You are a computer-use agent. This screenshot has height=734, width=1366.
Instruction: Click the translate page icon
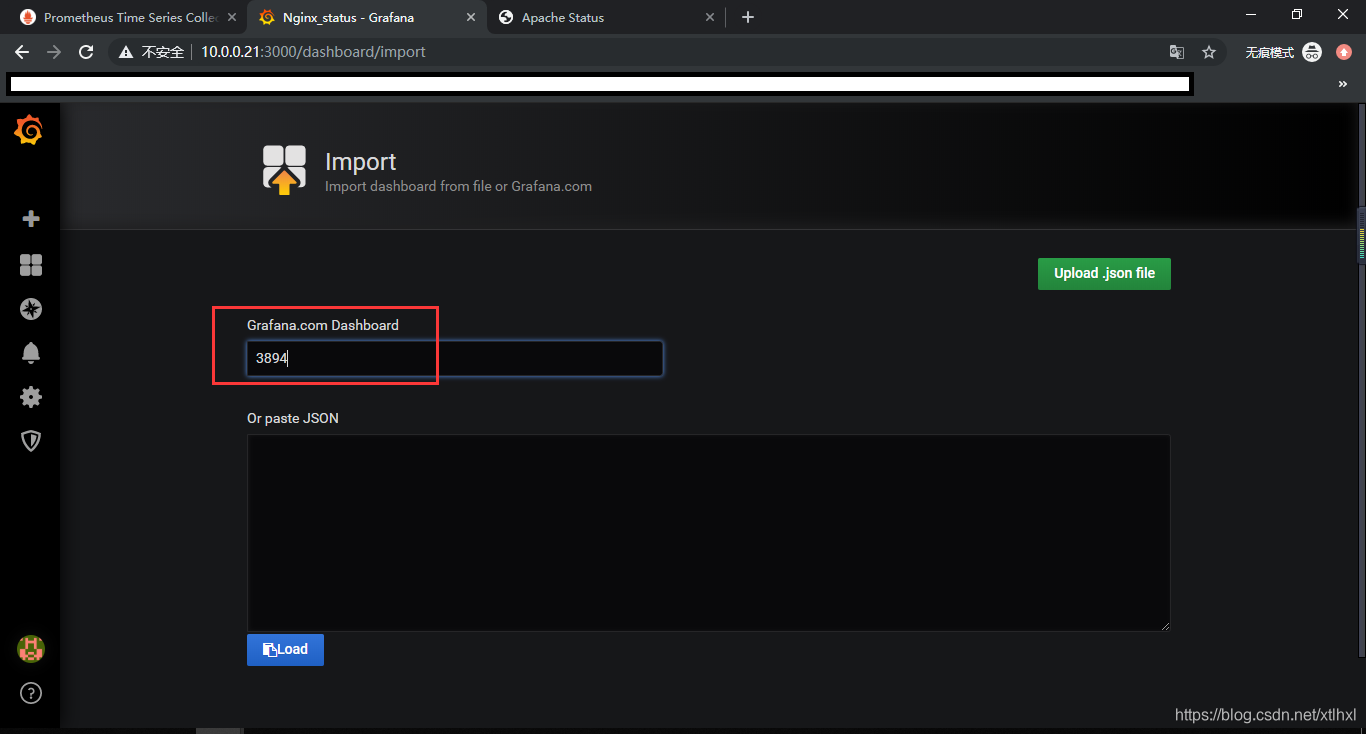pos(1177,52)
